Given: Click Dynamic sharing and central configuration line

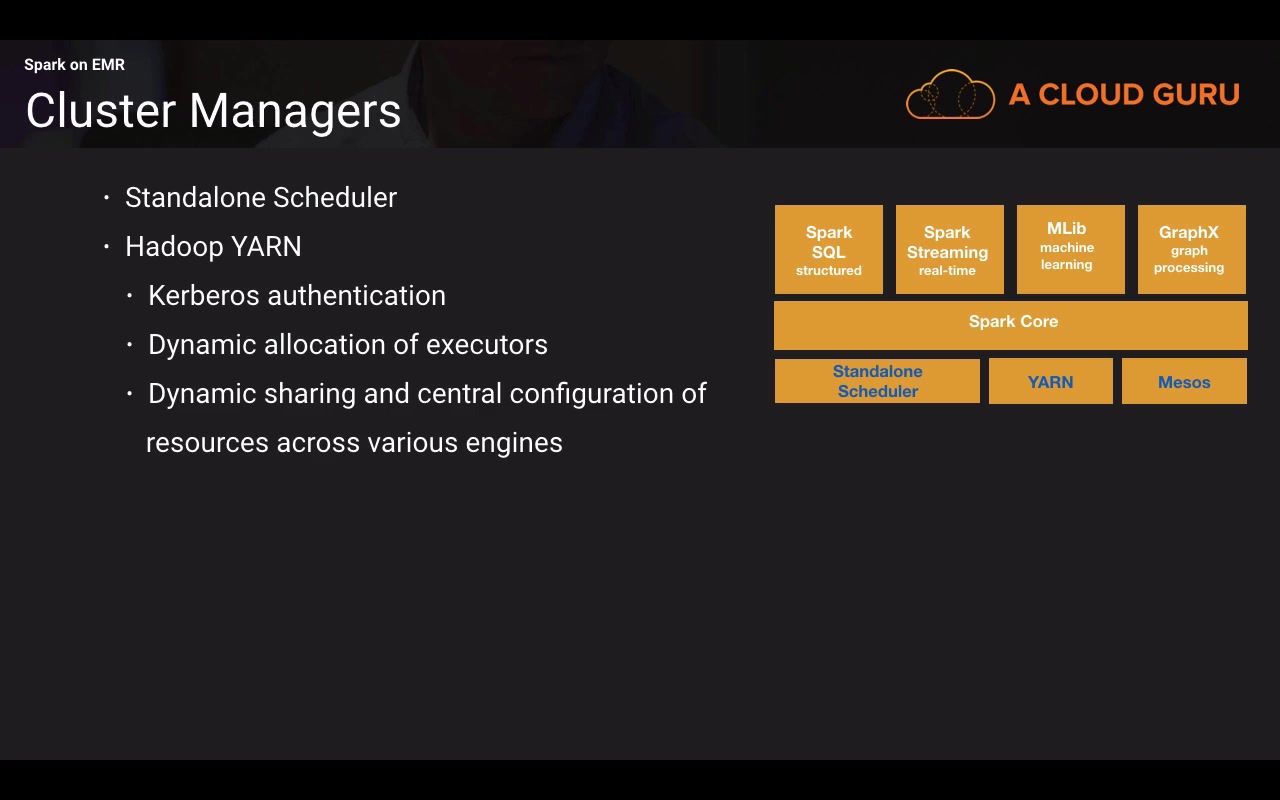Looking at the screenshot, I should click(x=427, y=394).
